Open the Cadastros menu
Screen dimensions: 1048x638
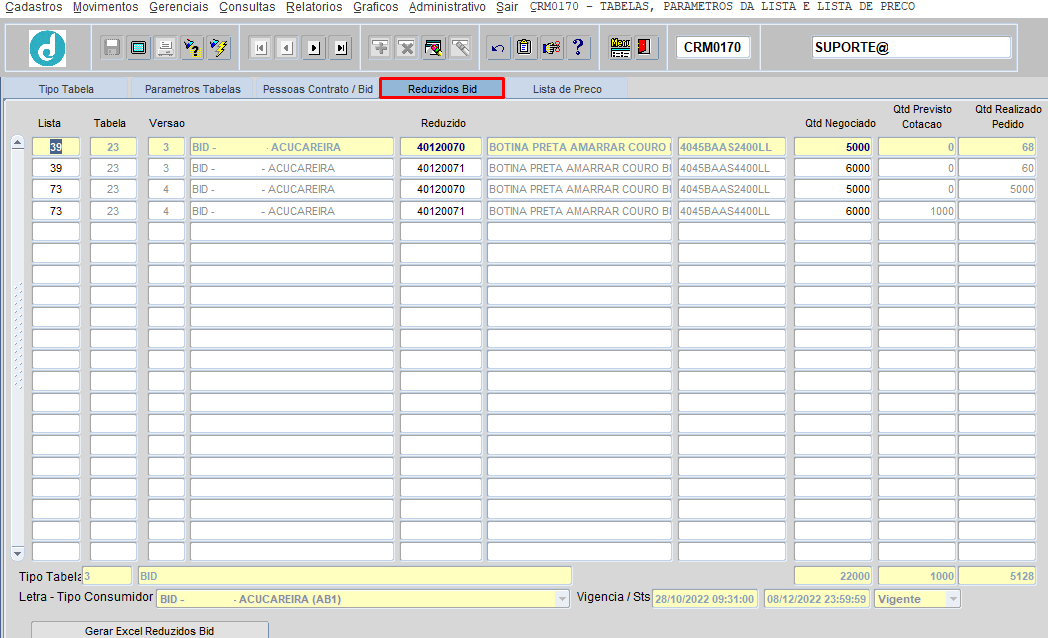tap(33, 7)
